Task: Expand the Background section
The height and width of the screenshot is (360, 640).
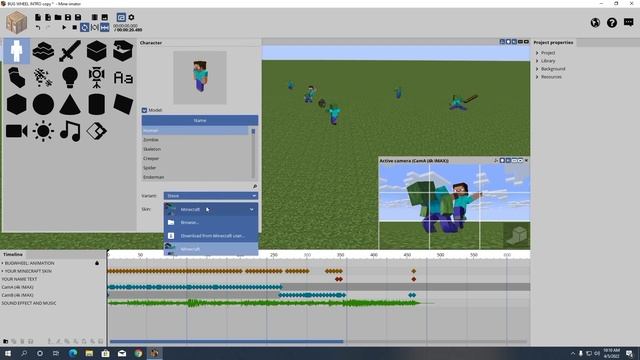Action: pyautogui.click(x=538, y=69)
